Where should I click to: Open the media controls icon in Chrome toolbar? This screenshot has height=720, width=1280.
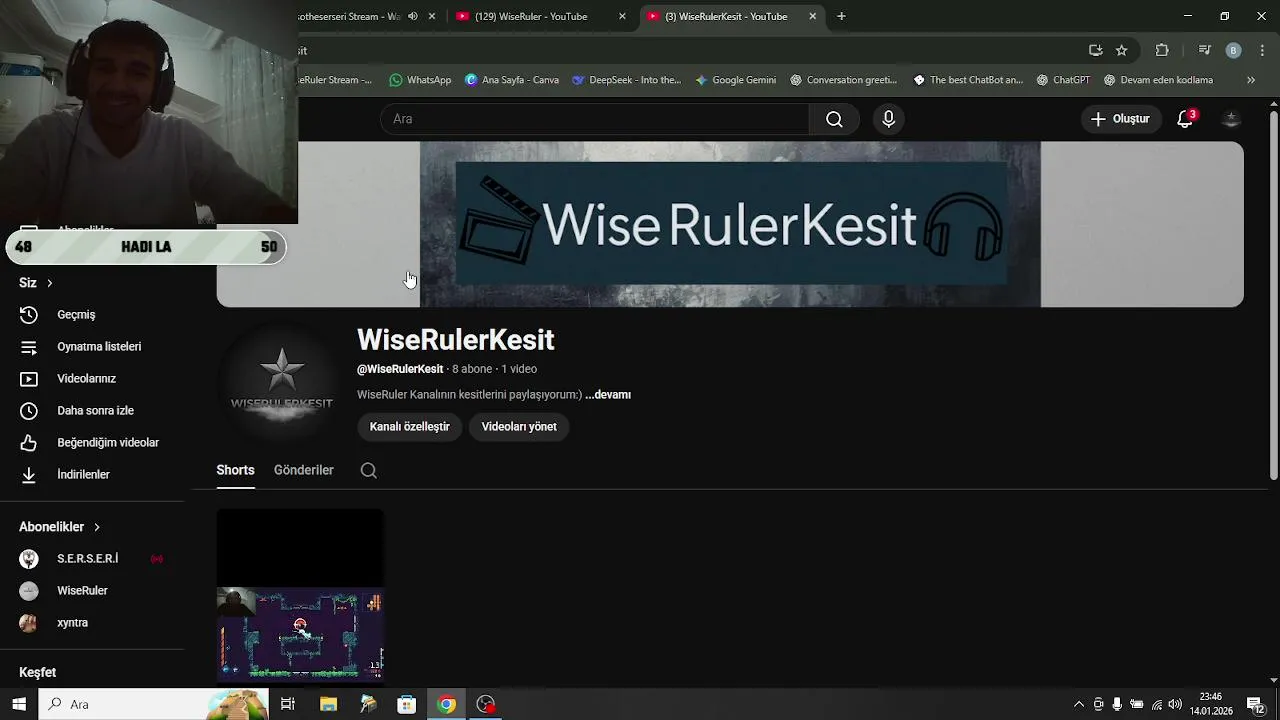pyautogui.click(x=1205, y=51)
